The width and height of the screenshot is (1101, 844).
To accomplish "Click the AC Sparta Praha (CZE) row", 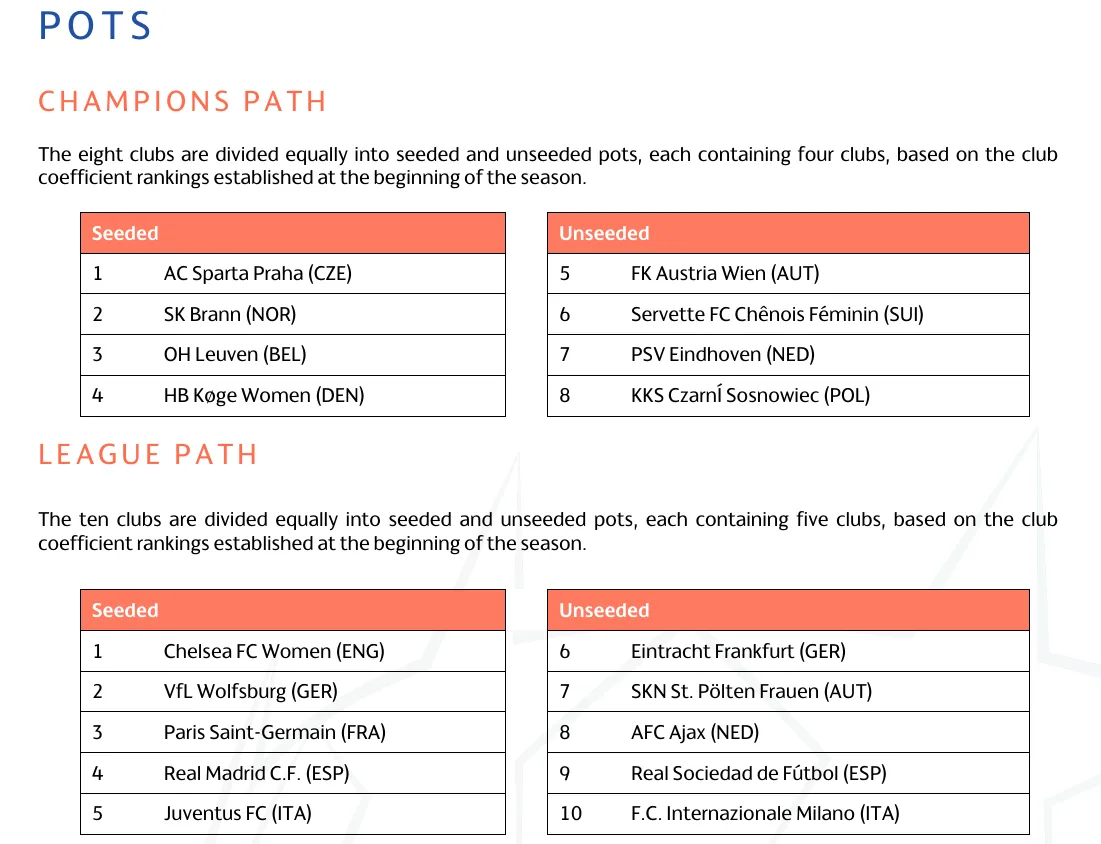I will pyautogui.click(x=293, y=274).
